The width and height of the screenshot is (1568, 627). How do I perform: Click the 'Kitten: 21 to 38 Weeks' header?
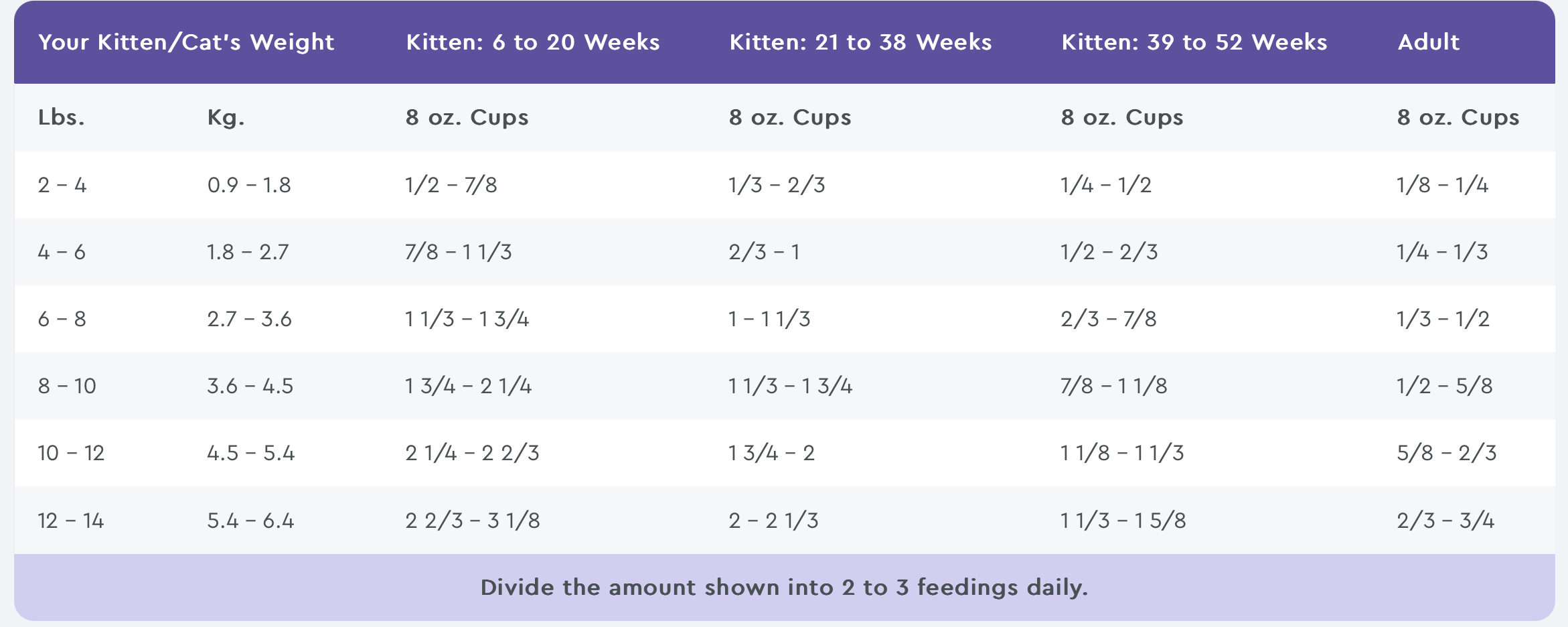[x=860, y=42]
